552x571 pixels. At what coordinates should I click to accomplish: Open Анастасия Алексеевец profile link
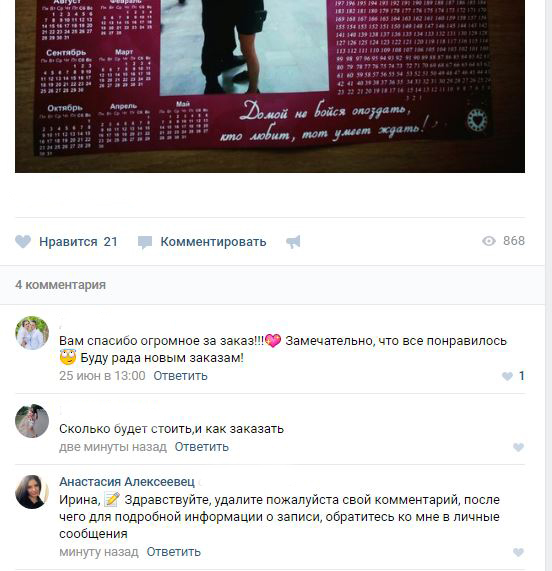coord(127,481)
